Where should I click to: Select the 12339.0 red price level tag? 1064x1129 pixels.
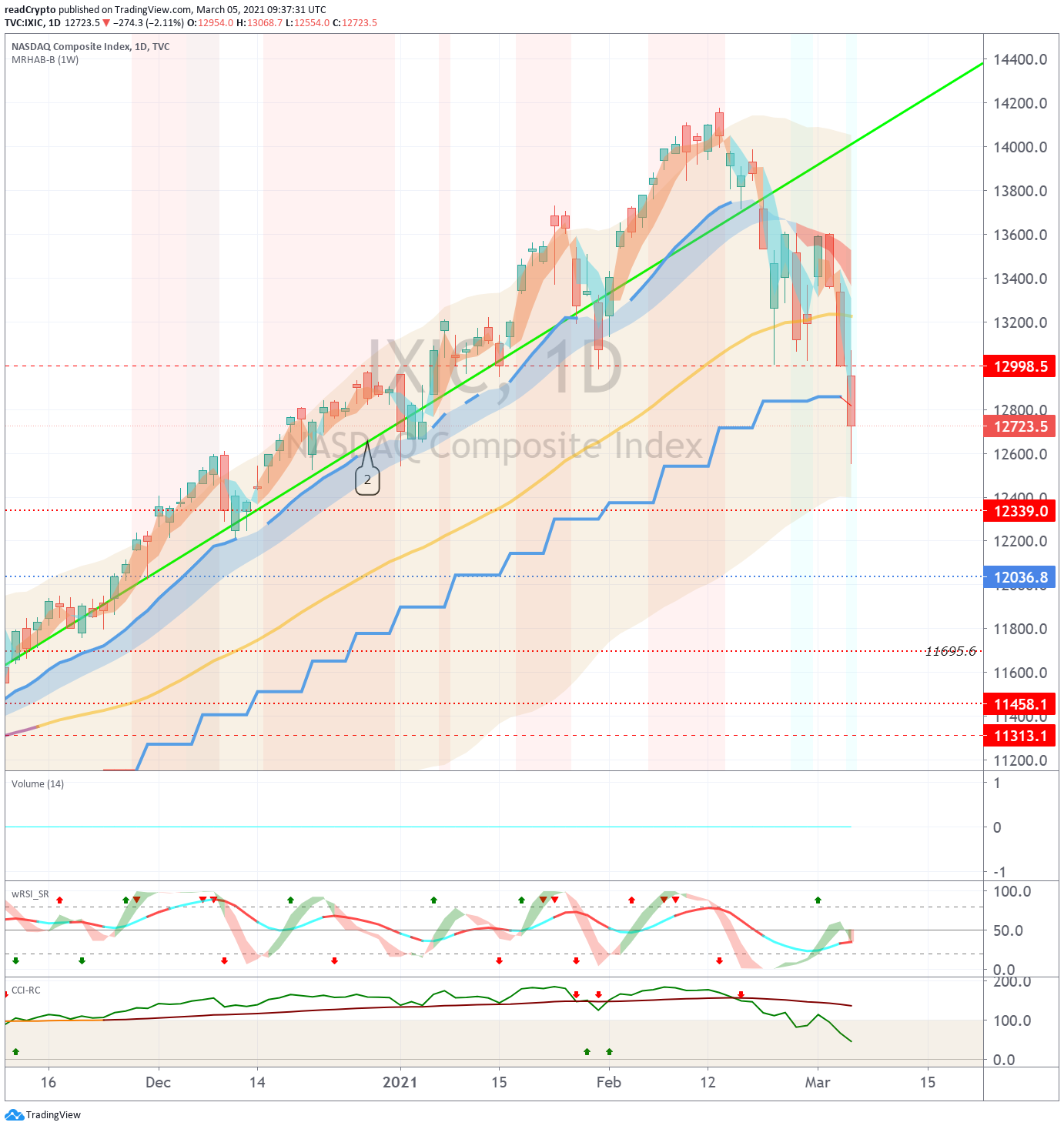pos(1020,511)
